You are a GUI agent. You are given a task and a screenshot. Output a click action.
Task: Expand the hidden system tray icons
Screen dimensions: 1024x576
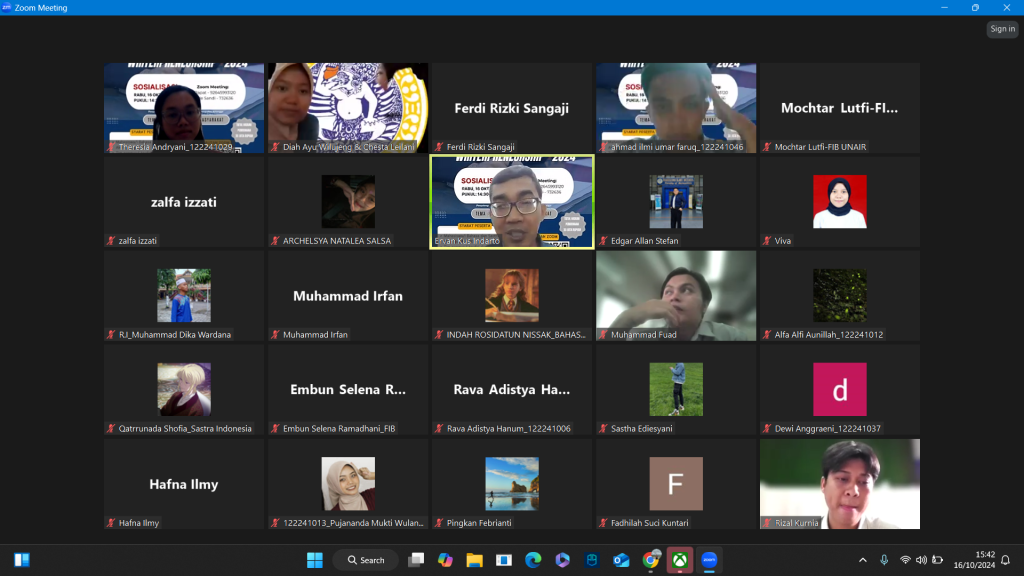[863, 560]
